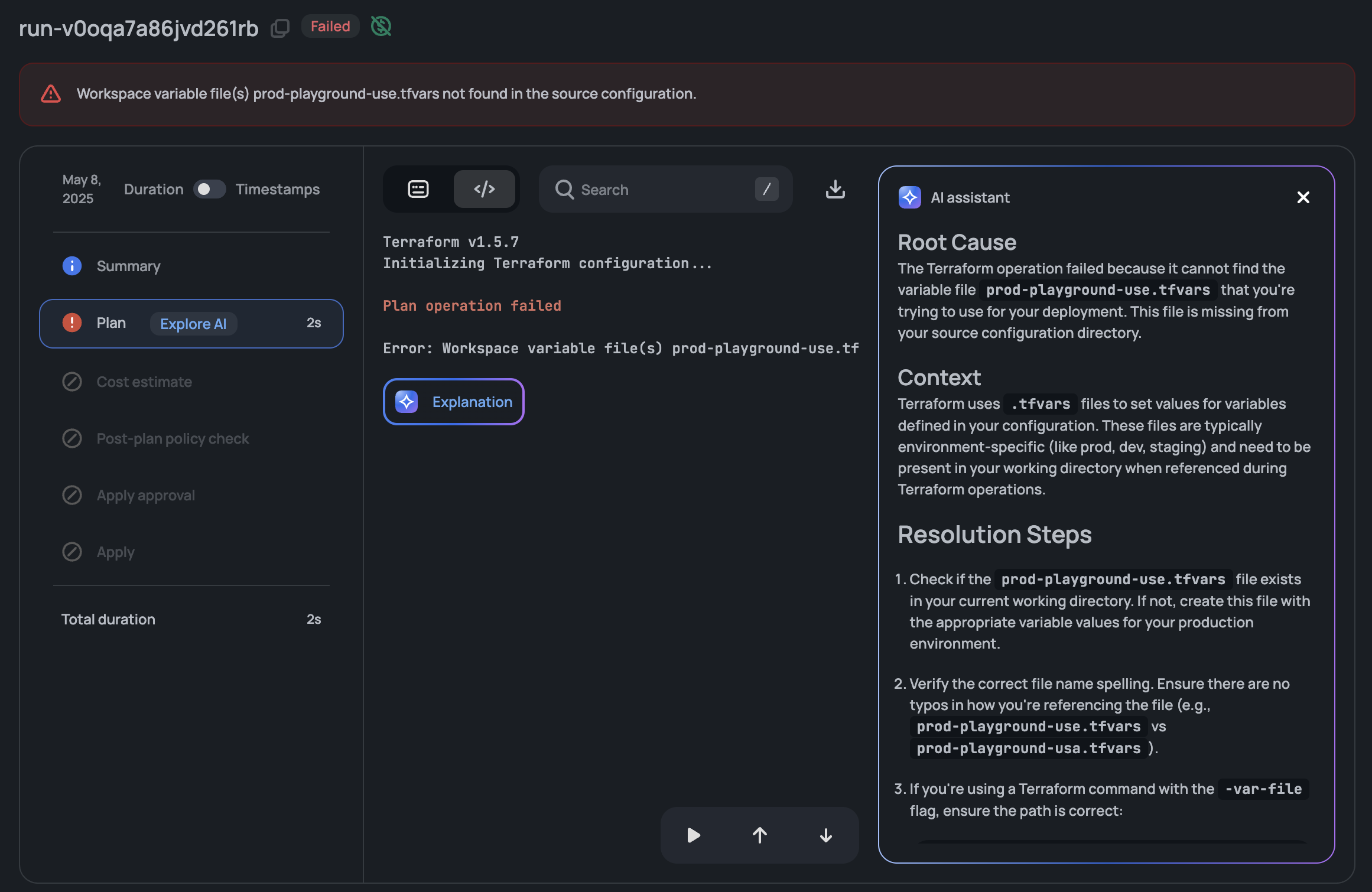Select the Cost estimate step
This screenshot has height=892, width=1372.
click(x=144, y=382)
